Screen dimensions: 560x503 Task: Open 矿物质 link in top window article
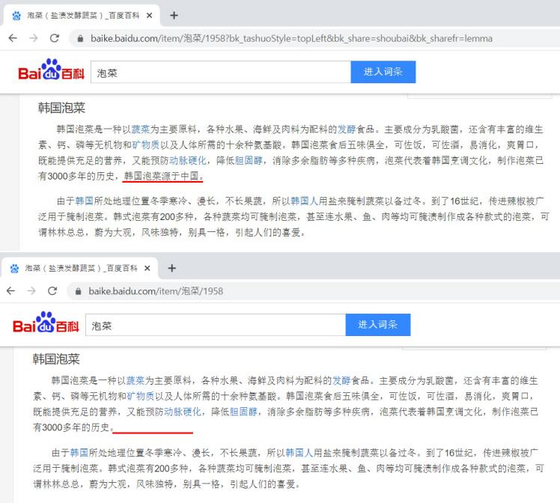pos(145,145)
